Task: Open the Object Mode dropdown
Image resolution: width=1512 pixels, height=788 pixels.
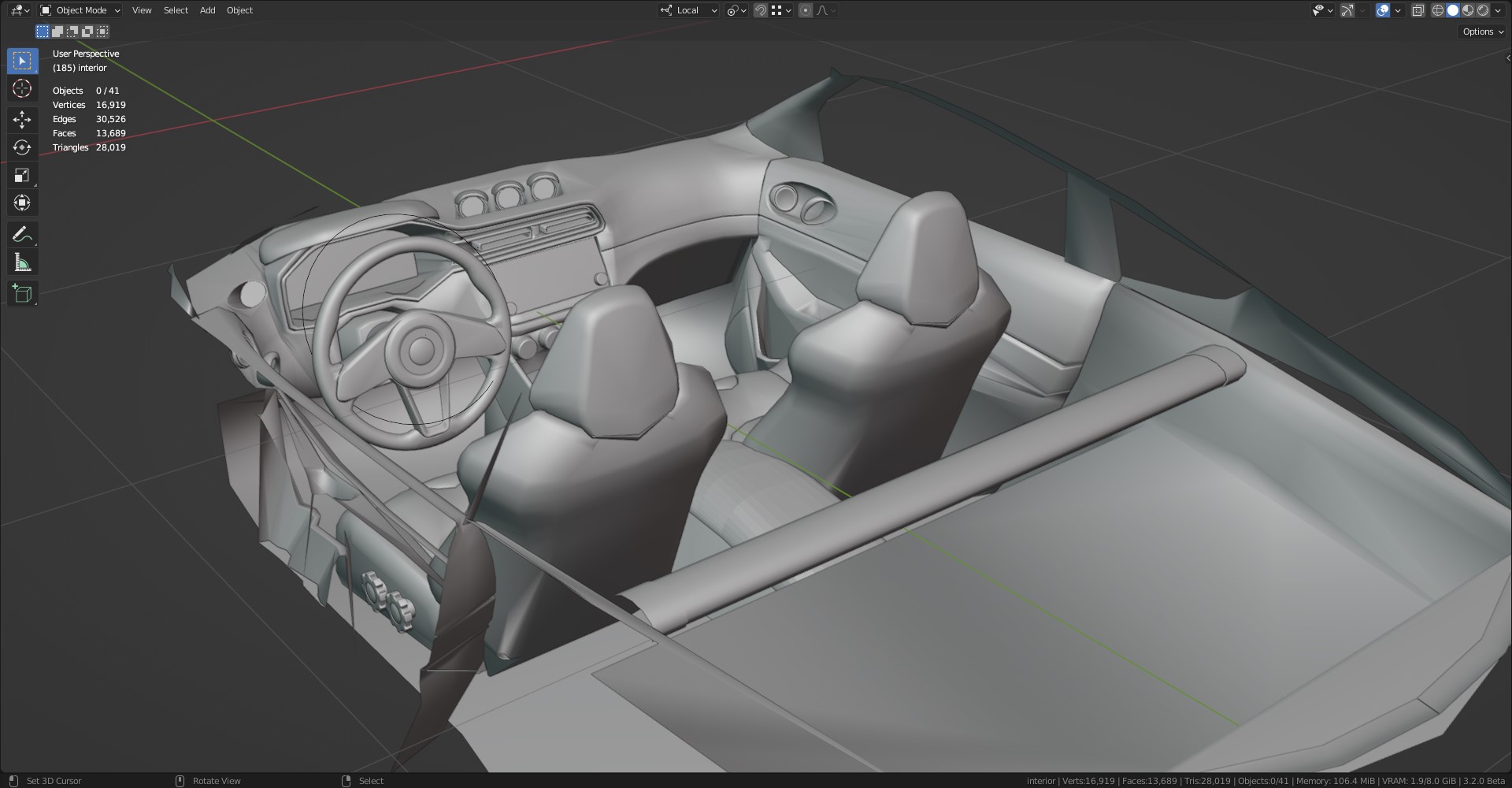Action: pos(80,10)
